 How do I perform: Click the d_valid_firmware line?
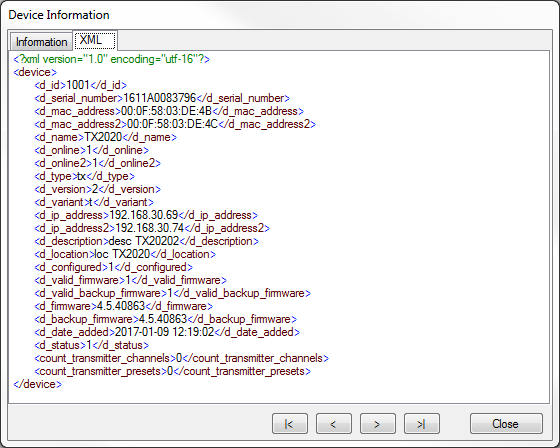point(130,280)
